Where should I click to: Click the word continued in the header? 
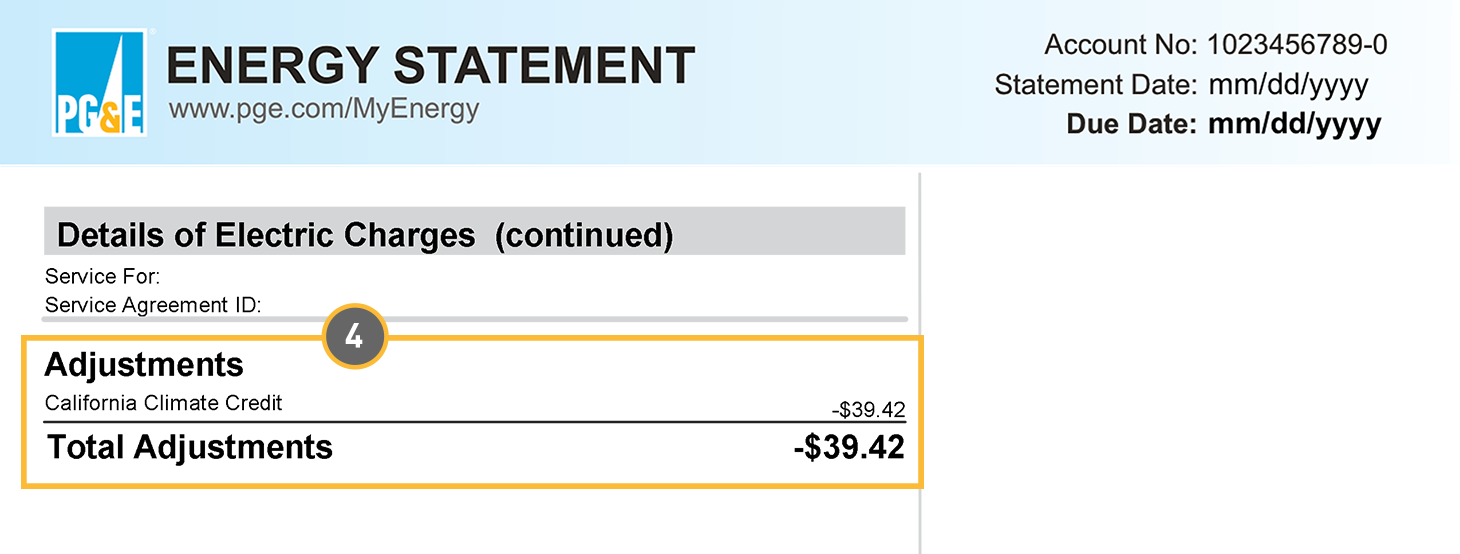584,236
